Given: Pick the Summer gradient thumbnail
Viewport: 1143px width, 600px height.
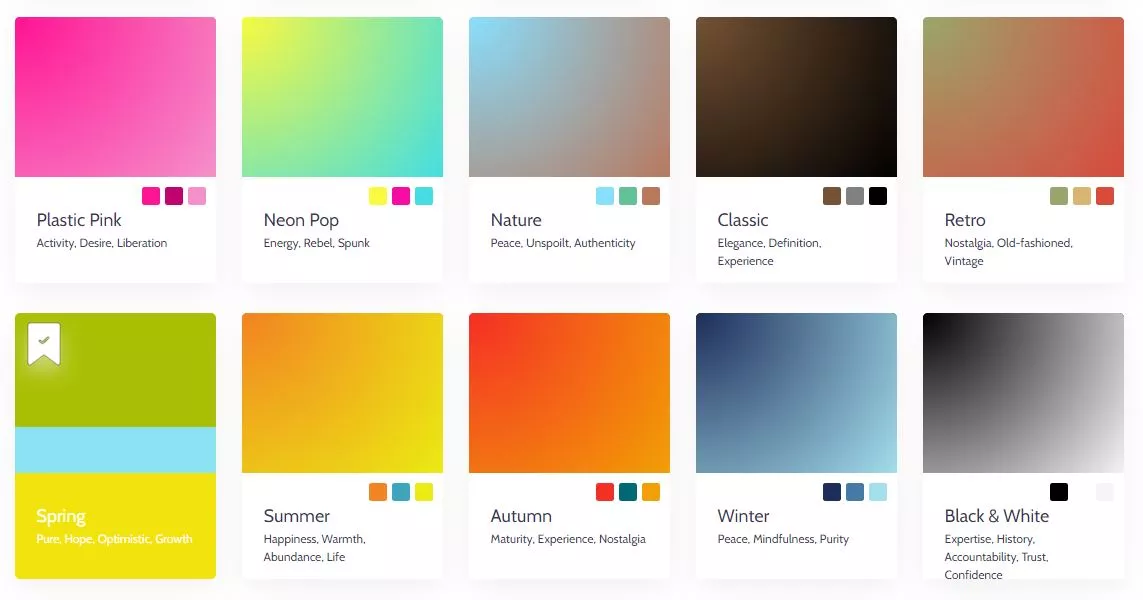Looking at the screenshot, I should pyautogui.click(x=342, y=393).
